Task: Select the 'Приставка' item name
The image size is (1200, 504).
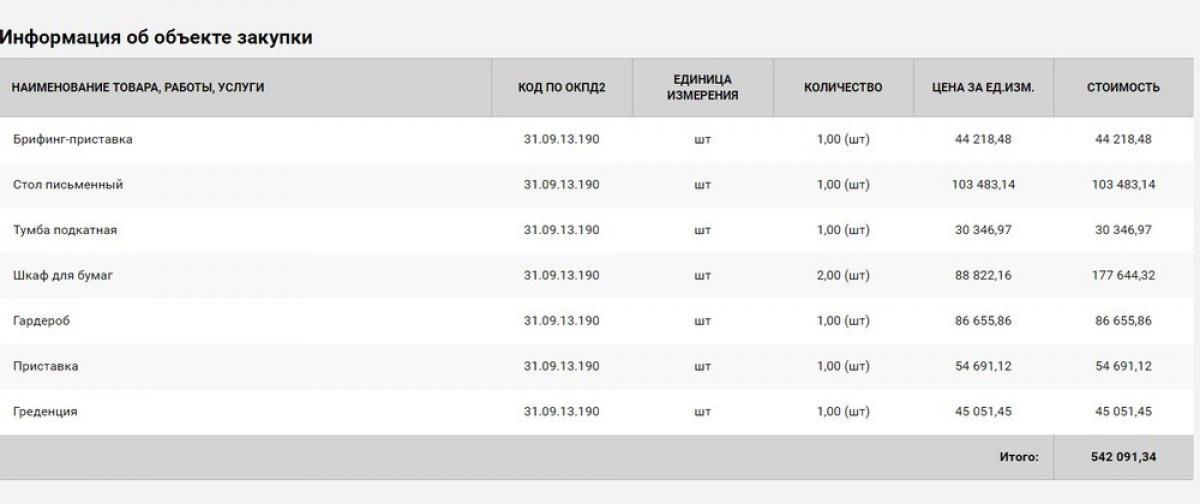Action: click(46, 366)
